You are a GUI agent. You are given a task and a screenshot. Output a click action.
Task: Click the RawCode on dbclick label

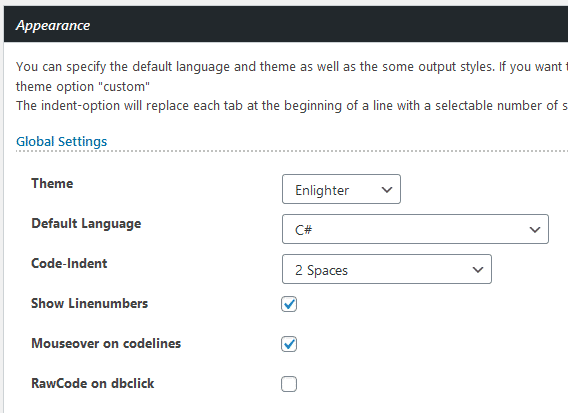coord(93,383)
